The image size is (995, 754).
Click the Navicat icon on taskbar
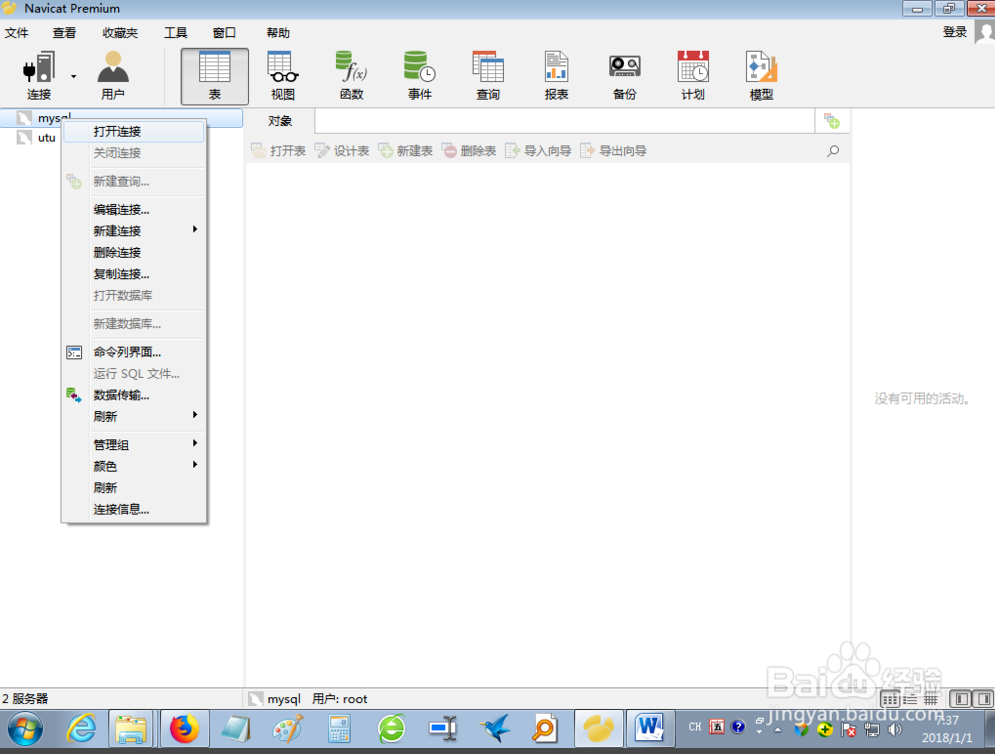pos(598,729)
